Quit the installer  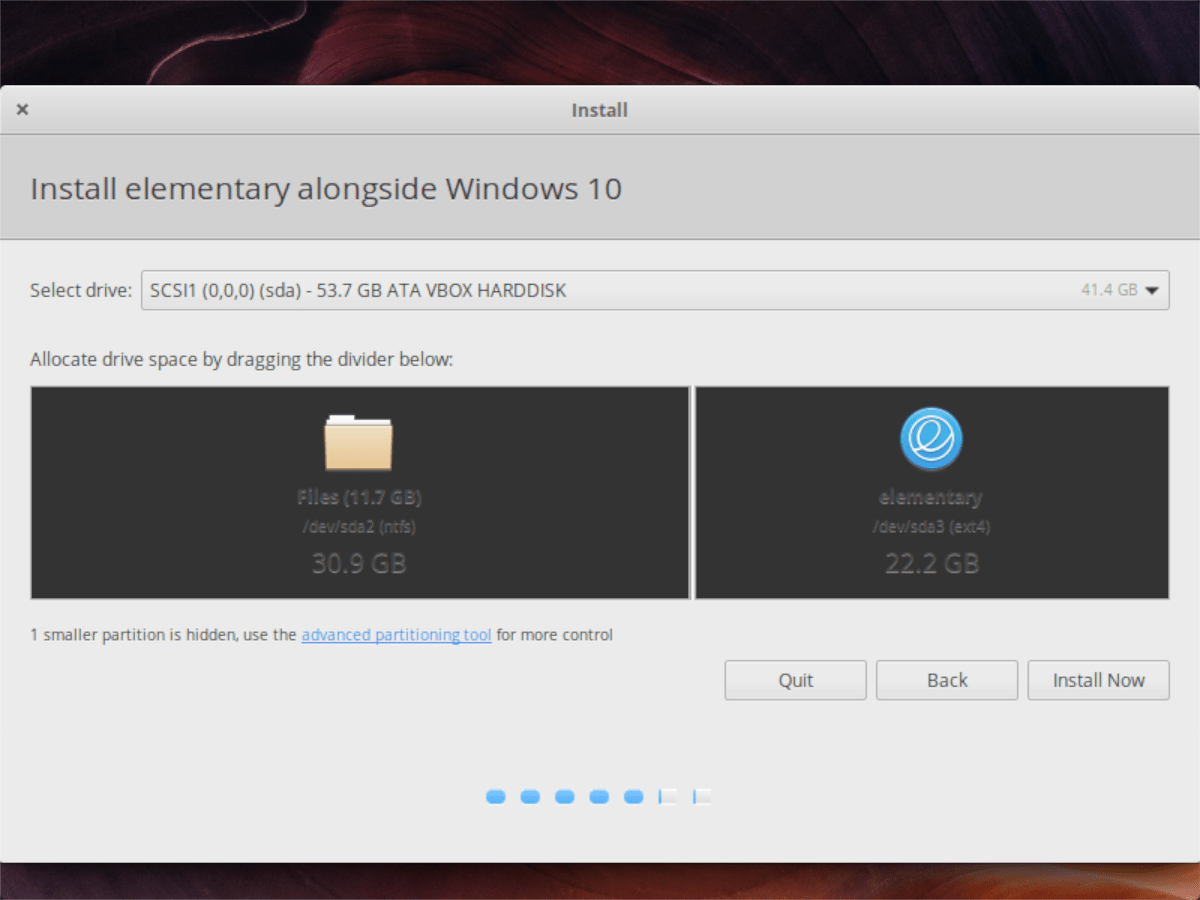click(x=796, y=680)
